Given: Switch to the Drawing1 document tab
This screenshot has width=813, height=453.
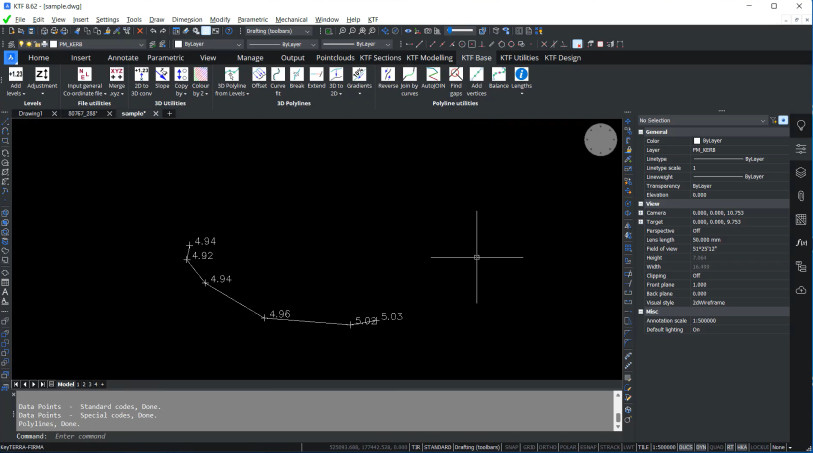Looking at the screenshot, I should (x=31, y=114).
